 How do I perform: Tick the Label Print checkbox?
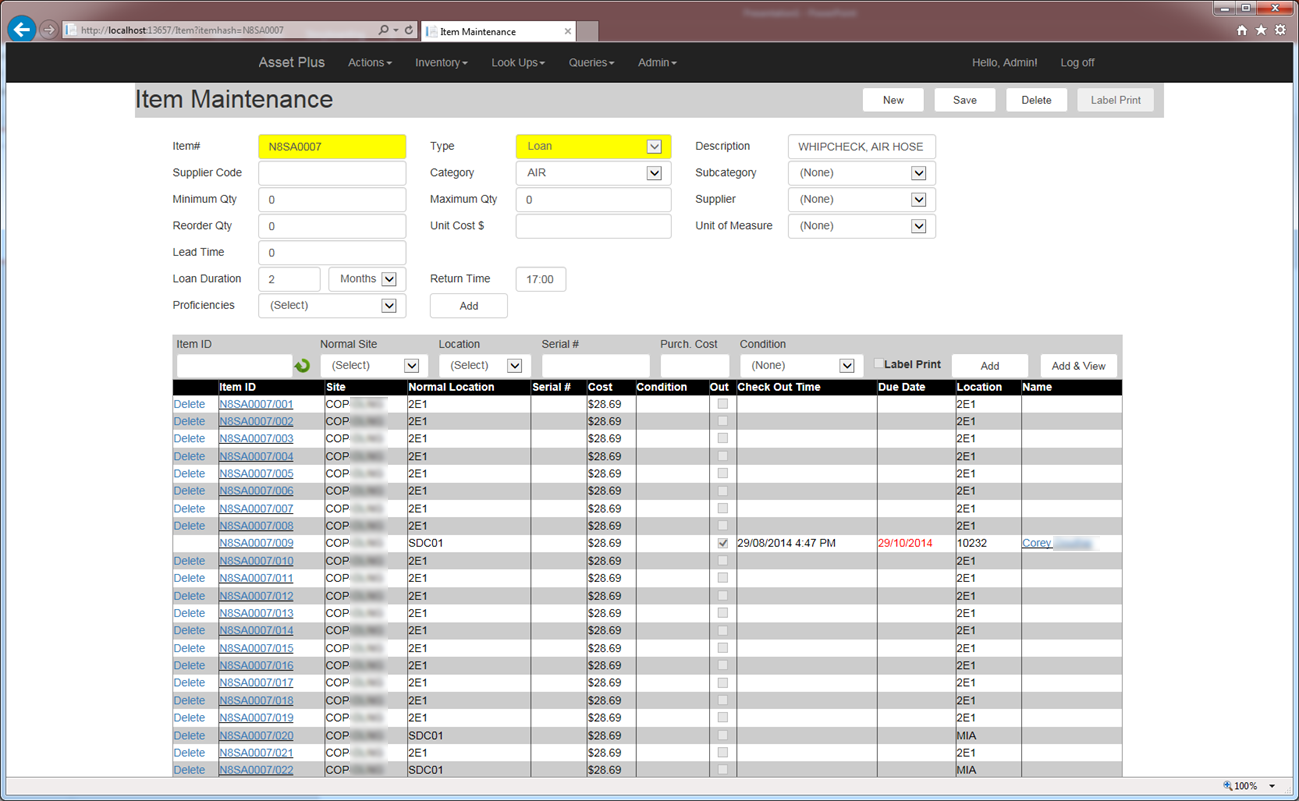[879, 364]
